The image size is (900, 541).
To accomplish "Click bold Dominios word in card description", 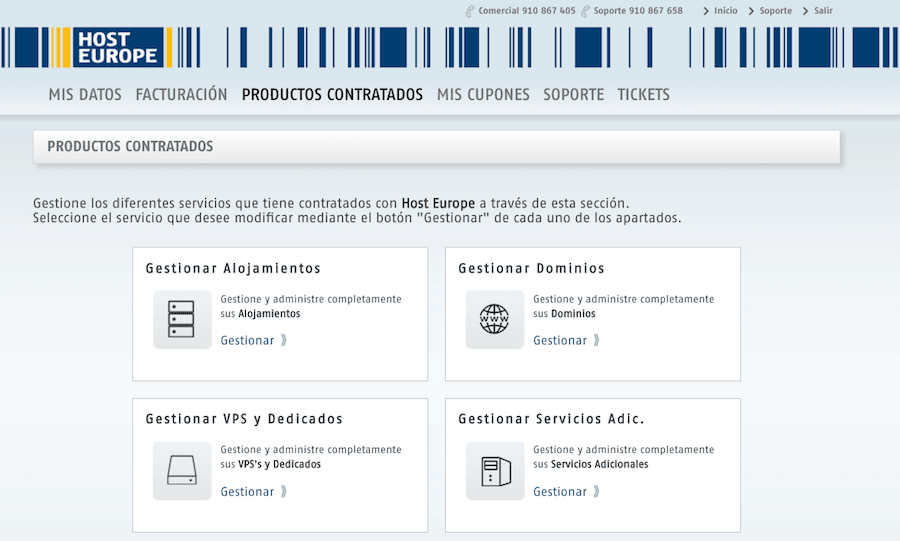I will [x=573, y=314].
